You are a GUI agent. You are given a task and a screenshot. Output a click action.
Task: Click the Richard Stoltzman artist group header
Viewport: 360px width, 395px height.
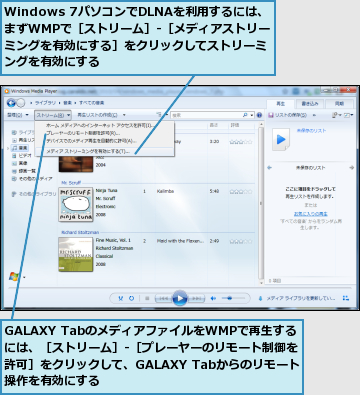click(80, 232)
